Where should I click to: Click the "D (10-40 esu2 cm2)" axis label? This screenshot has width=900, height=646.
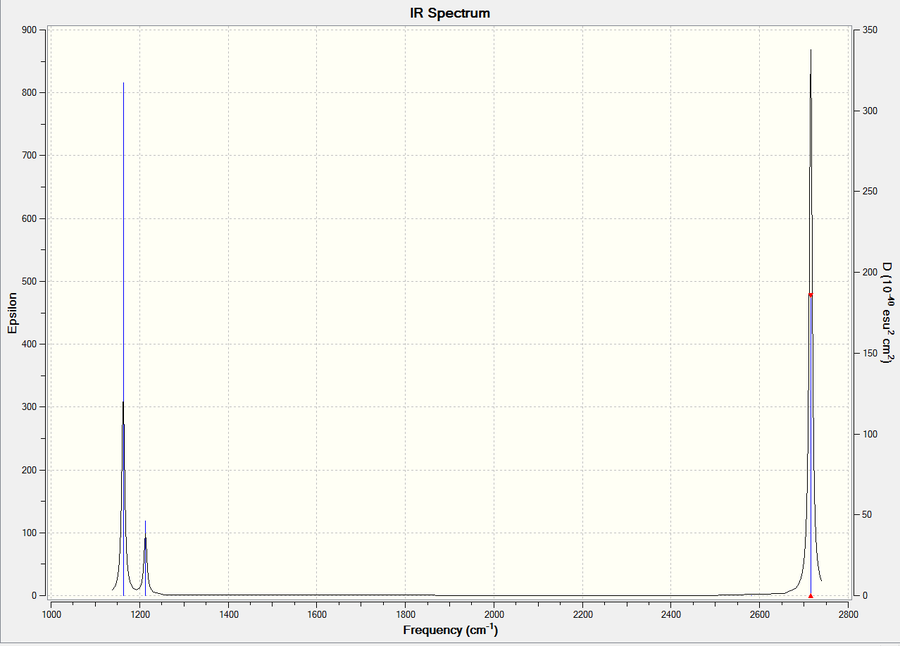(887, 313)
